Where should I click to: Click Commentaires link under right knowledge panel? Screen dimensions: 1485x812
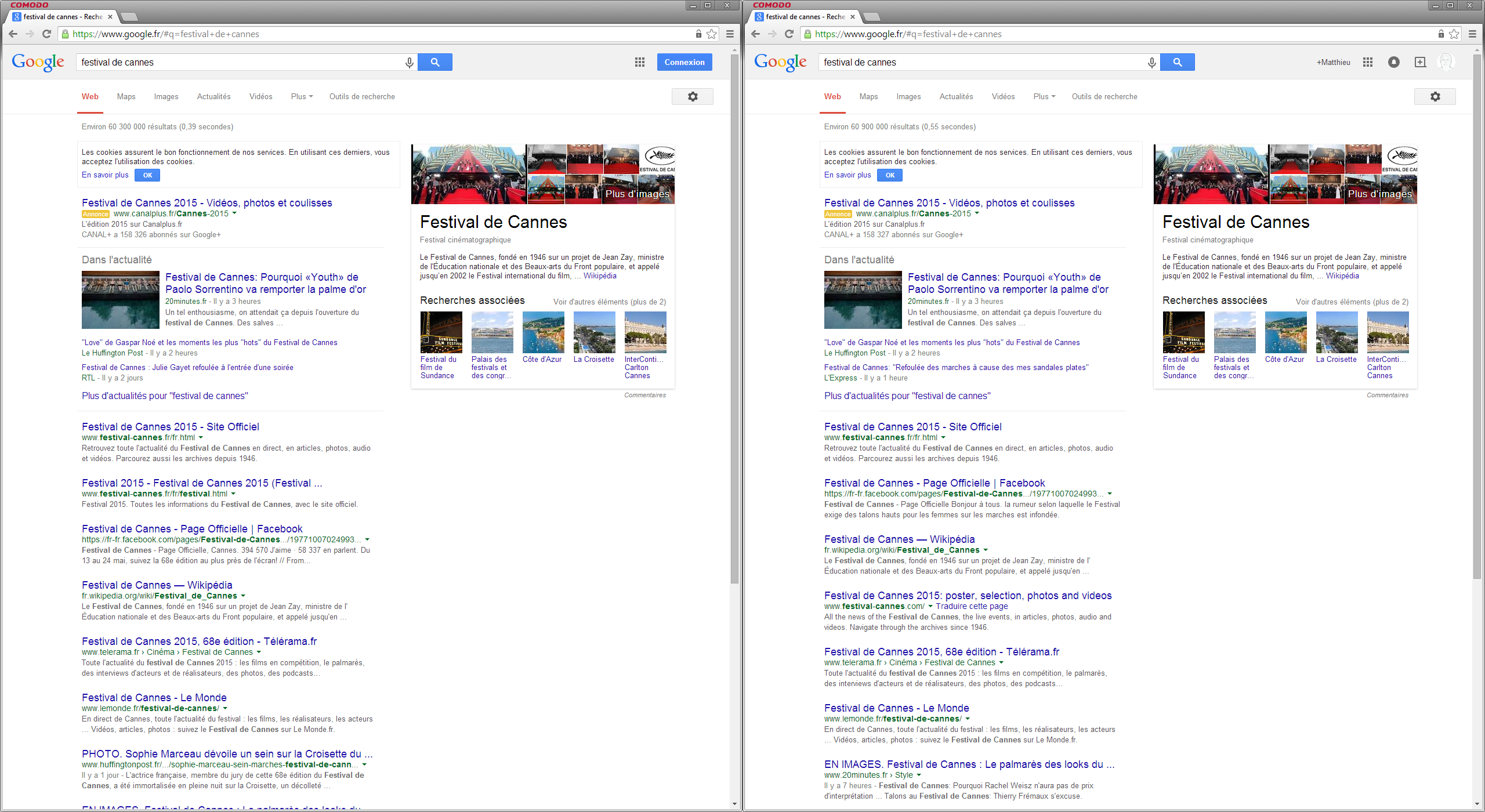[x=1387, y=395]
